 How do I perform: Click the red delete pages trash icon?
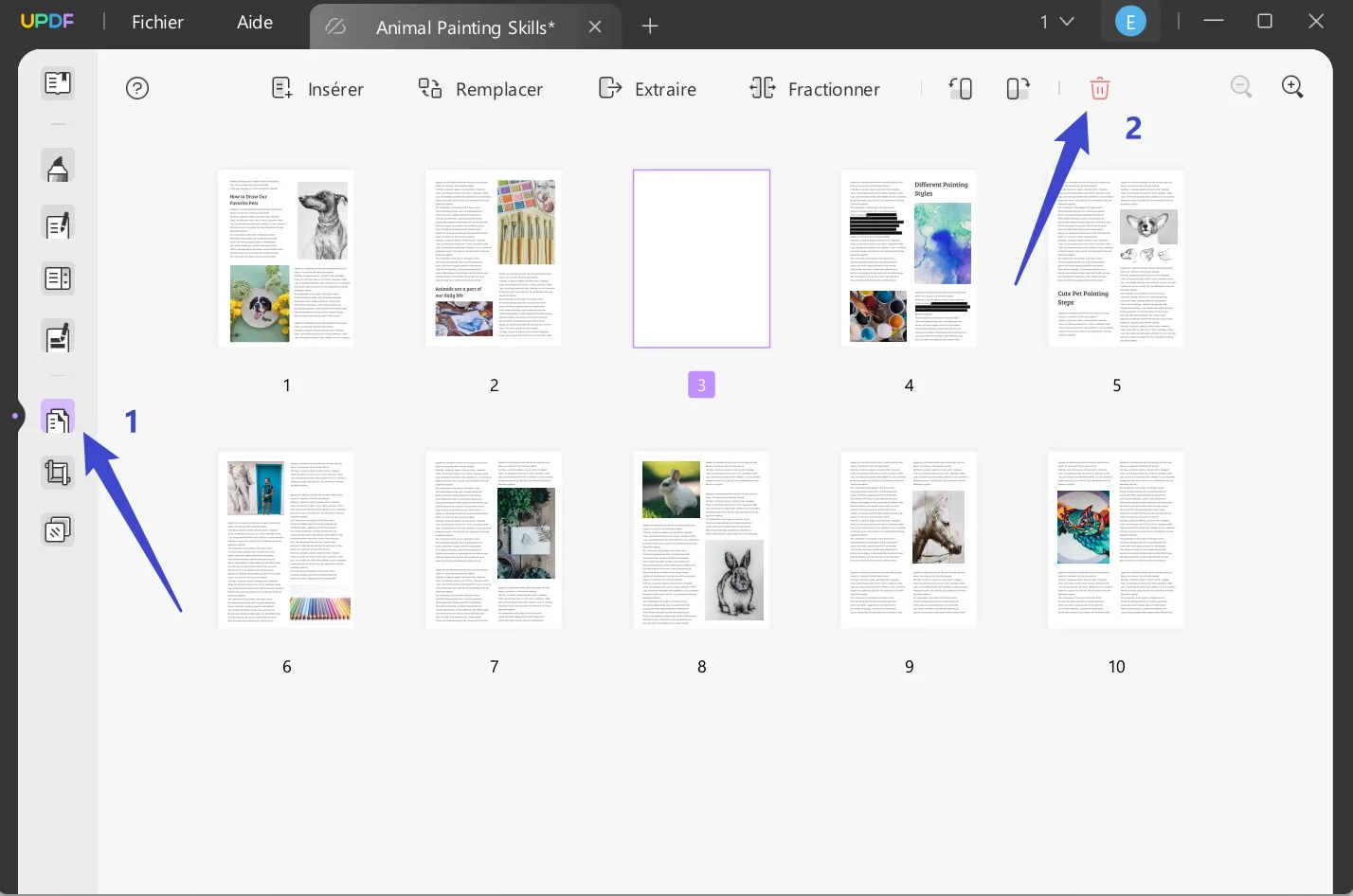coord(1099,87)
